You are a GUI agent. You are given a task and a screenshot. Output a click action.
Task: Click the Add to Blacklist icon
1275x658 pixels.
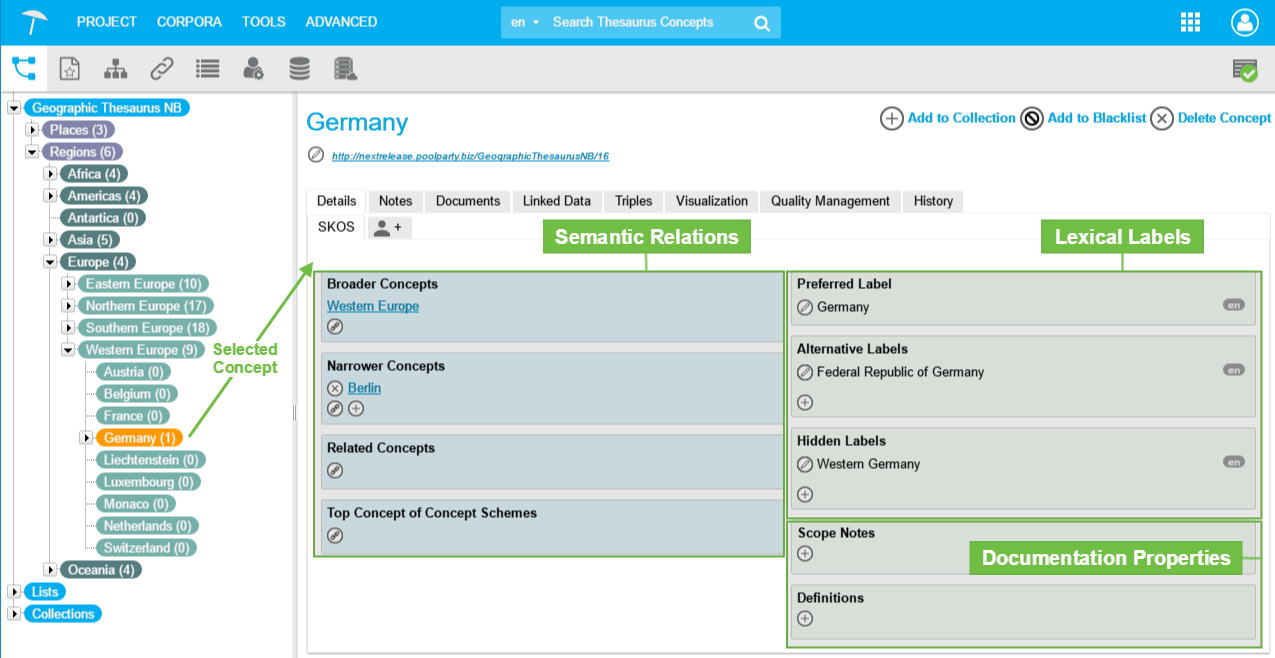coord(1032,119)
